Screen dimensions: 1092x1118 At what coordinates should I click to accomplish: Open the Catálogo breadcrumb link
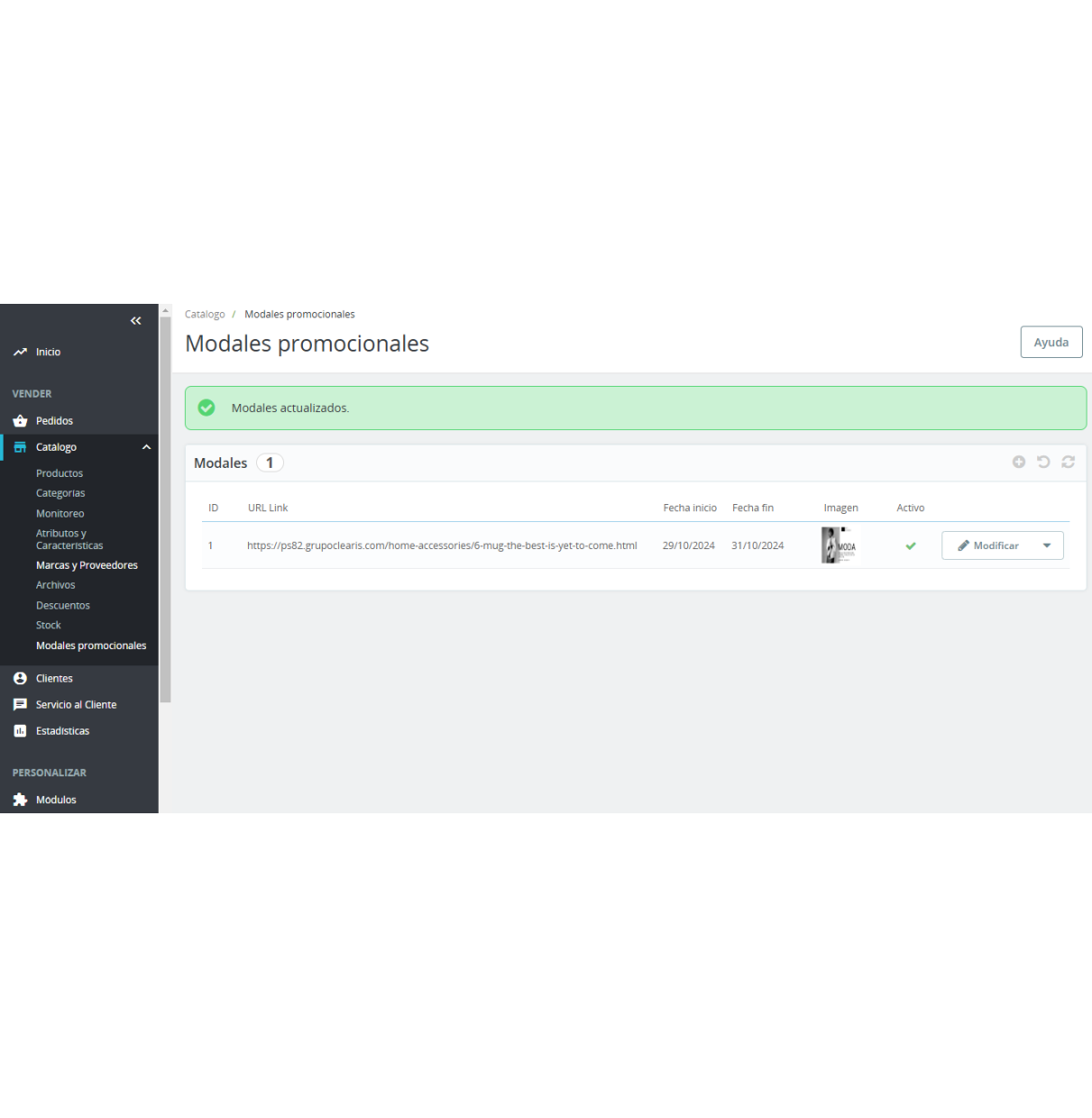(x=205, y=314)
